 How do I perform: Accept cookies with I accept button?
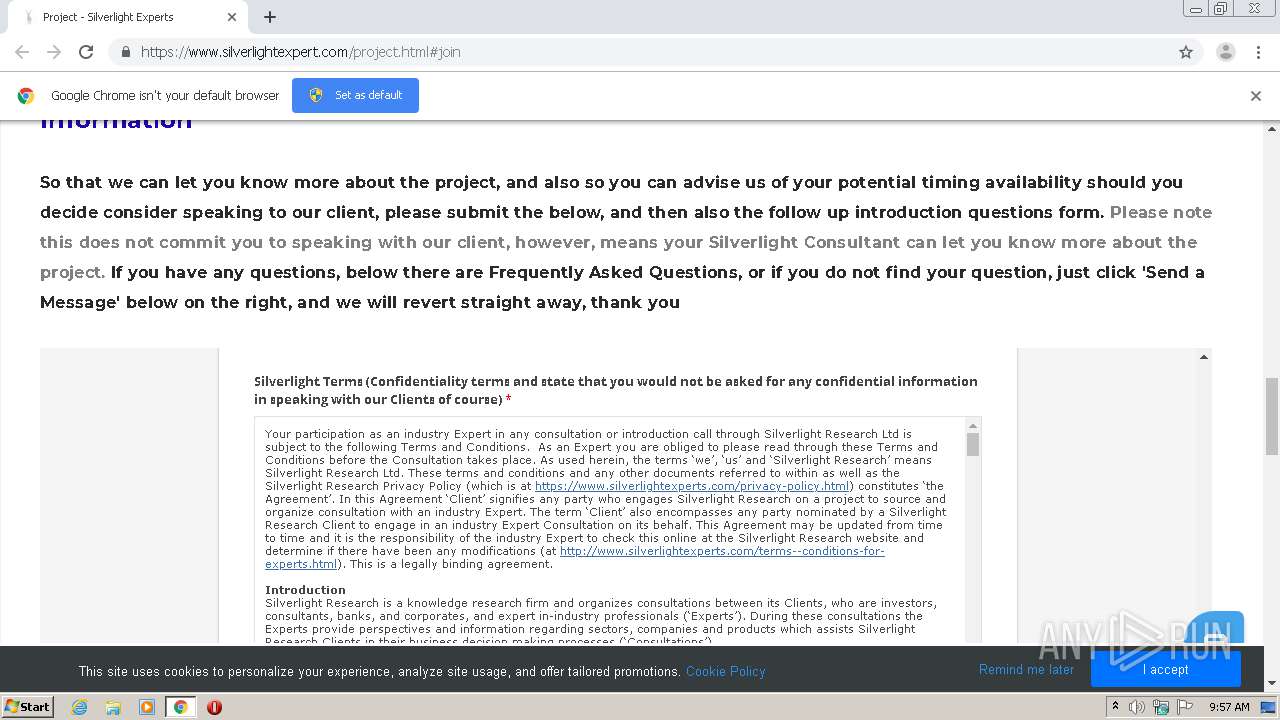[x=1166, y=670]
